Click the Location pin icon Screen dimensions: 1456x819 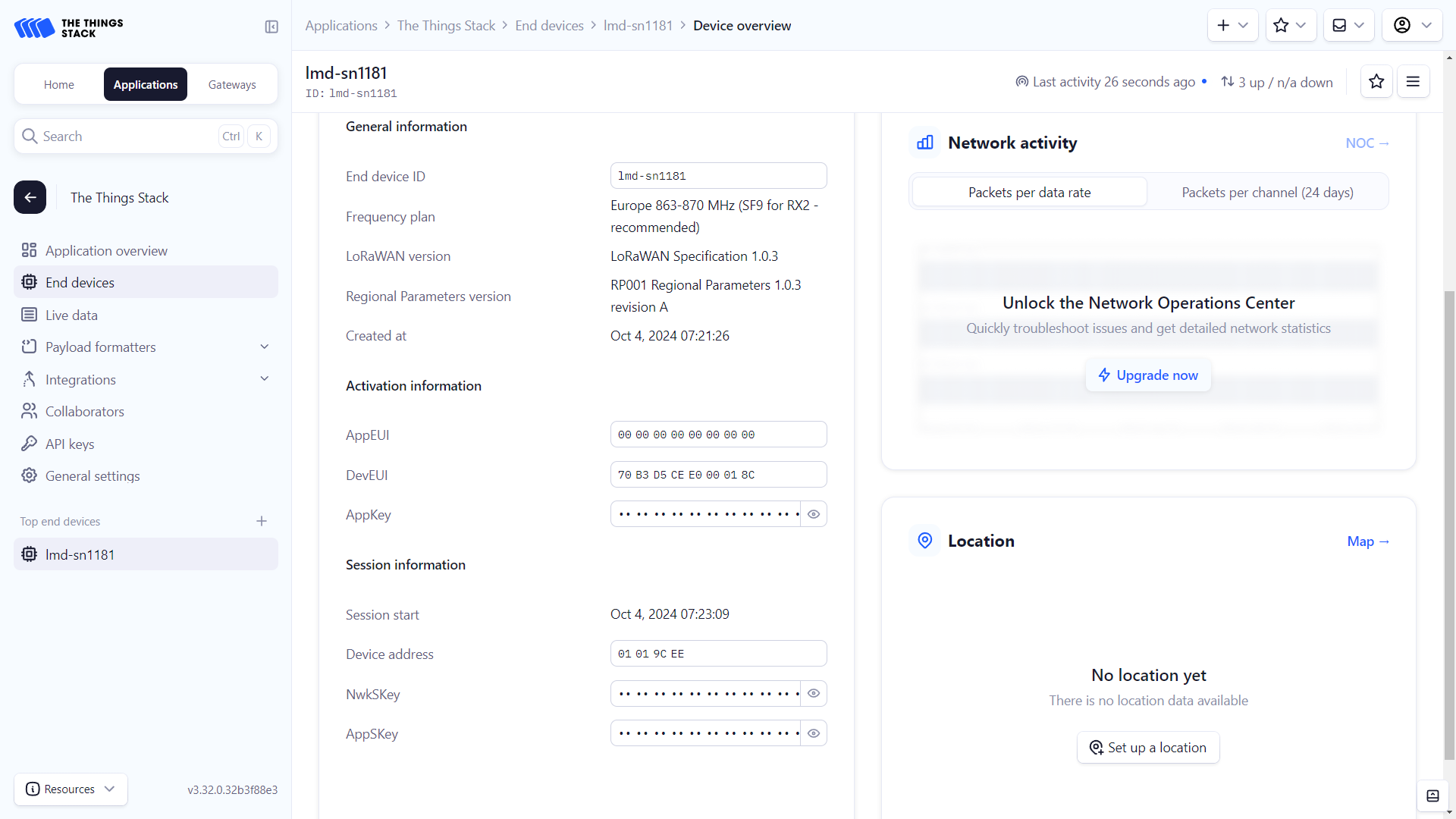click(924, 540)
